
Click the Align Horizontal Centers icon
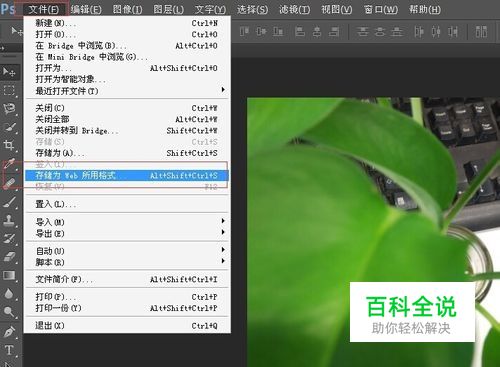point(317,32)
